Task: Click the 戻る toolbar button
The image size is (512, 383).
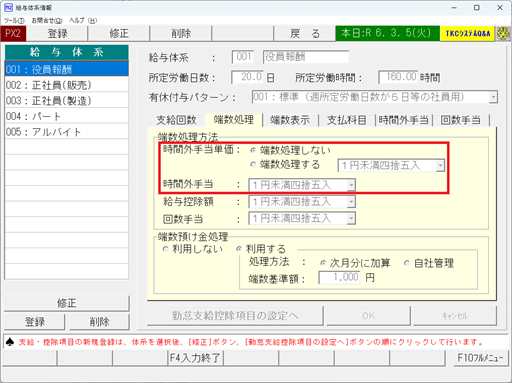Action: (305, 34)
